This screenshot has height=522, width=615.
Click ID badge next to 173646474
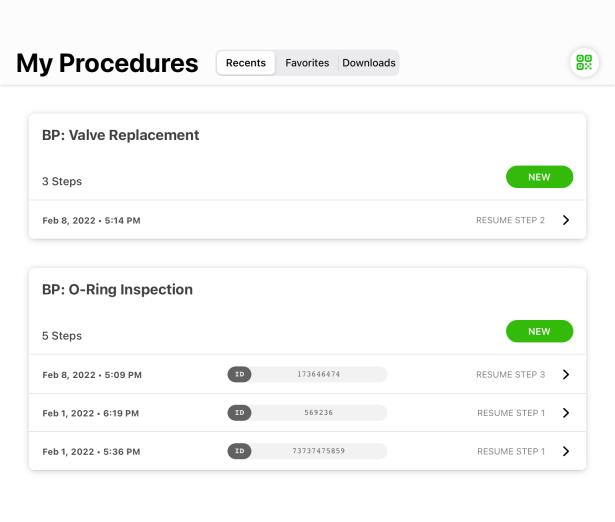[239, 375]
